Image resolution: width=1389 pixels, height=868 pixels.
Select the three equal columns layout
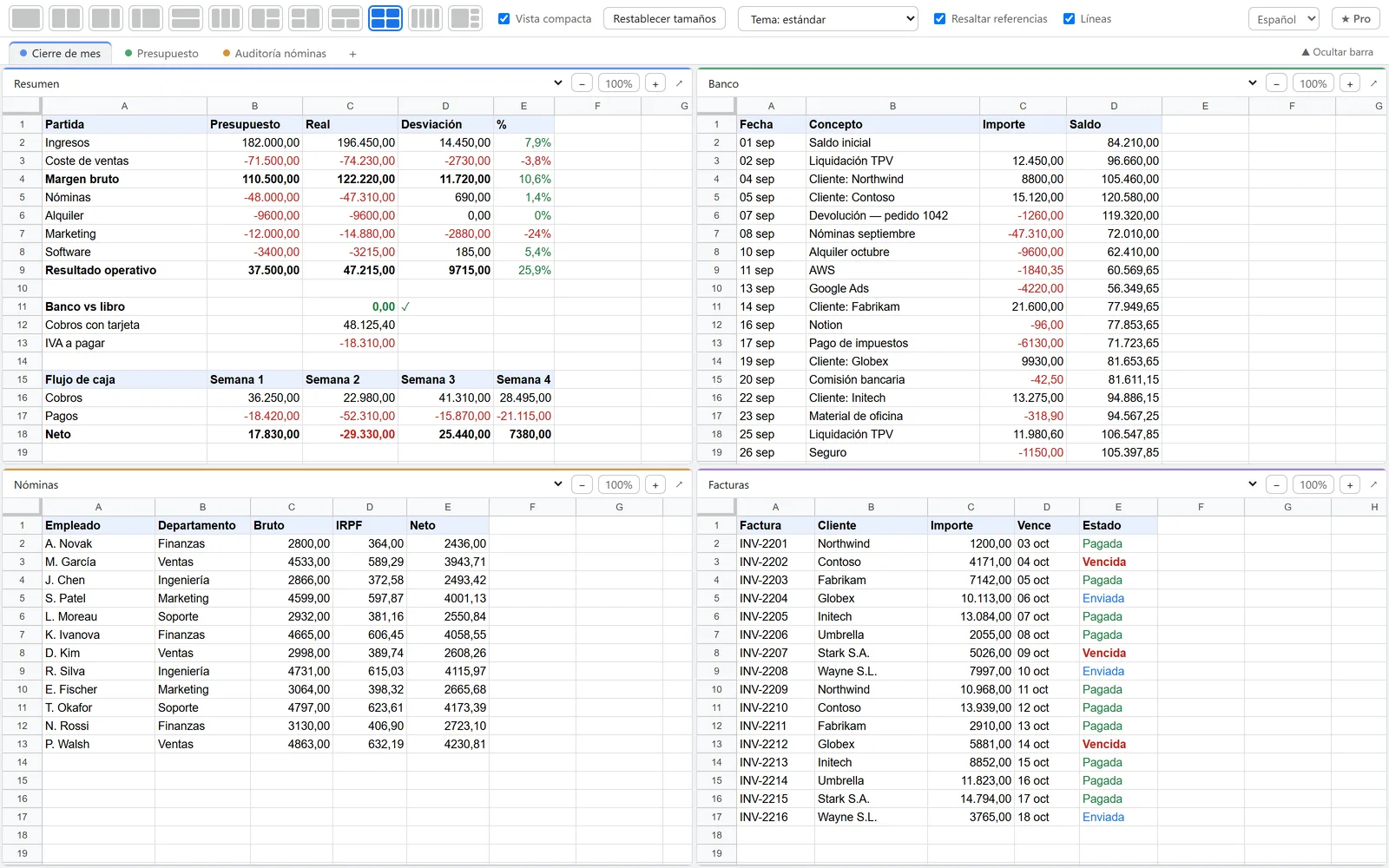[226, 18]
